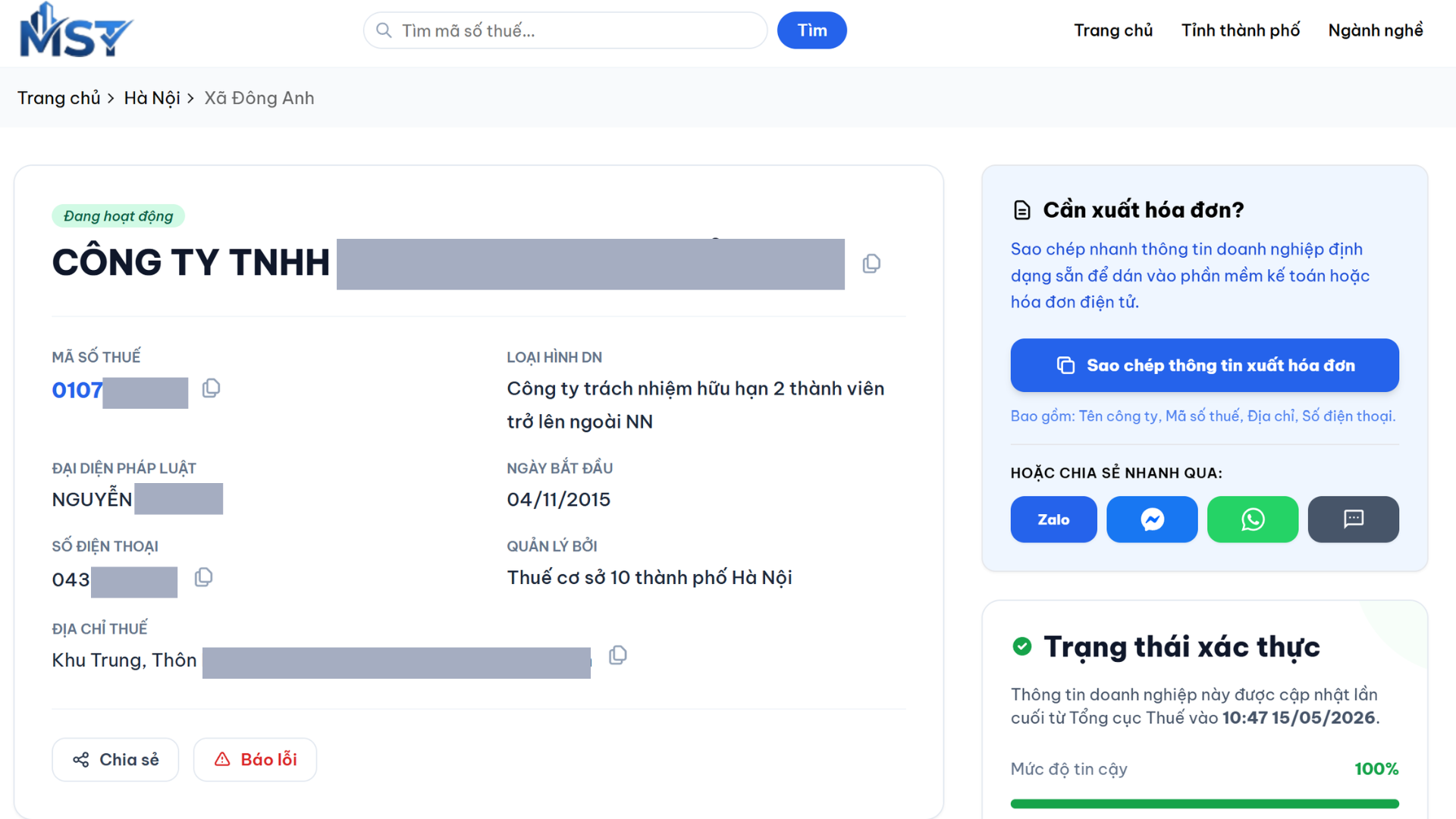Screen dimensions: 1456x819
Task: Copy the company name with copy icon
Action: 871,263
